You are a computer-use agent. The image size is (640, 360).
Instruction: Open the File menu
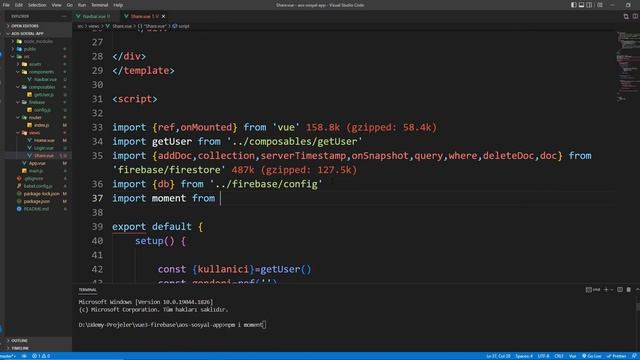pyautogui.click(x=6, y=5)
